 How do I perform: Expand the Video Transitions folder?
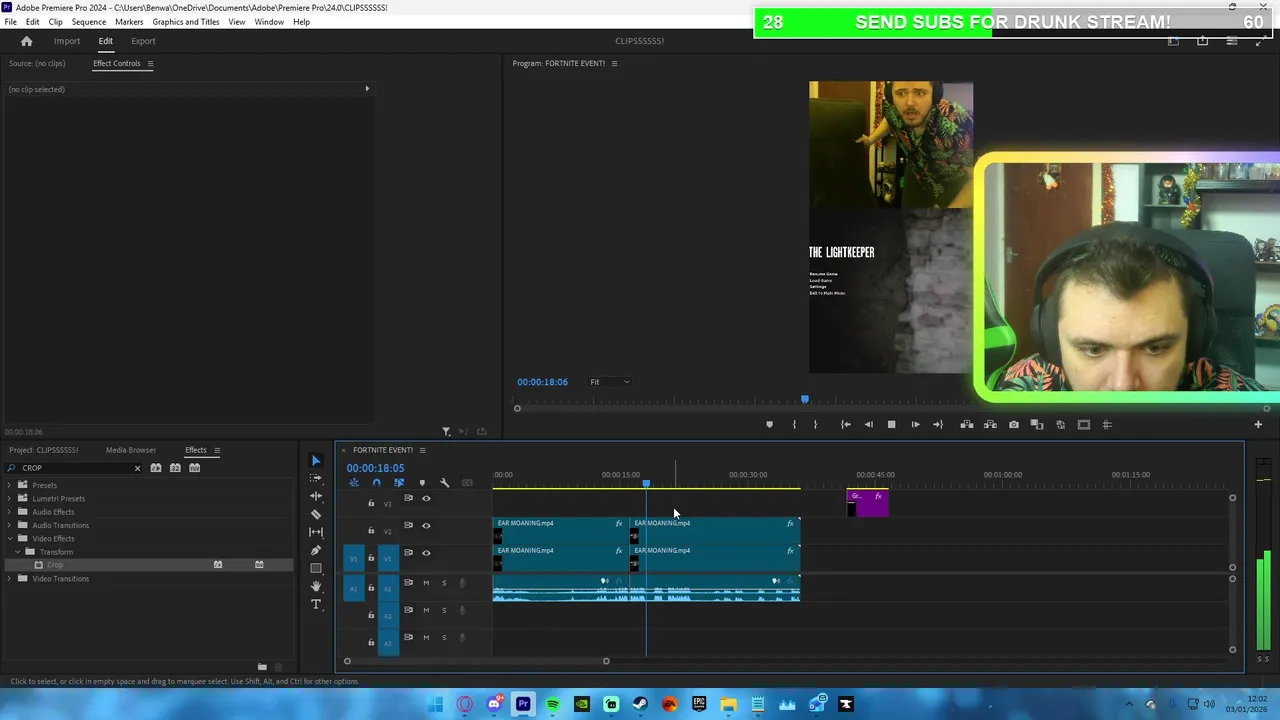[10, 579]
